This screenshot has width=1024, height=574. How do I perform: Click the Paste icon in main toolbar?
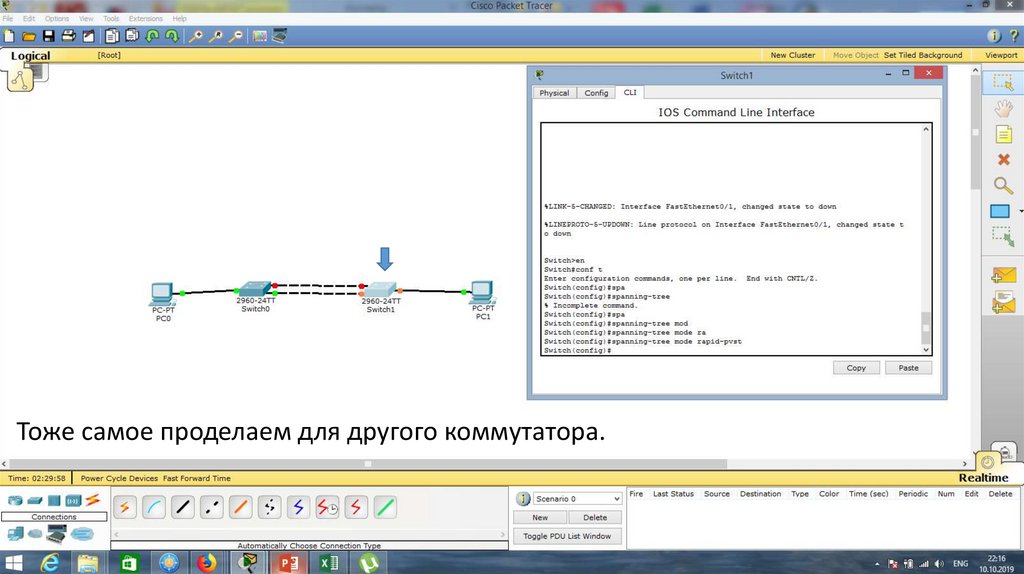click(x=133, y=37)
